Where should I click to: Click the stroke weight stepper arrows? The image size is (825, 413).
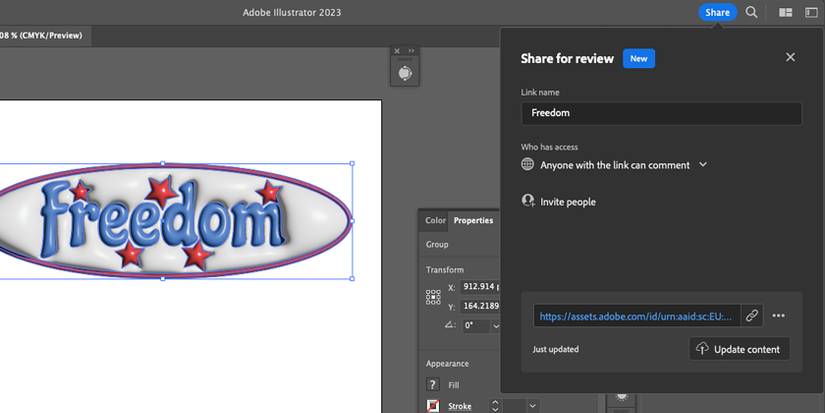pos(495,406)
